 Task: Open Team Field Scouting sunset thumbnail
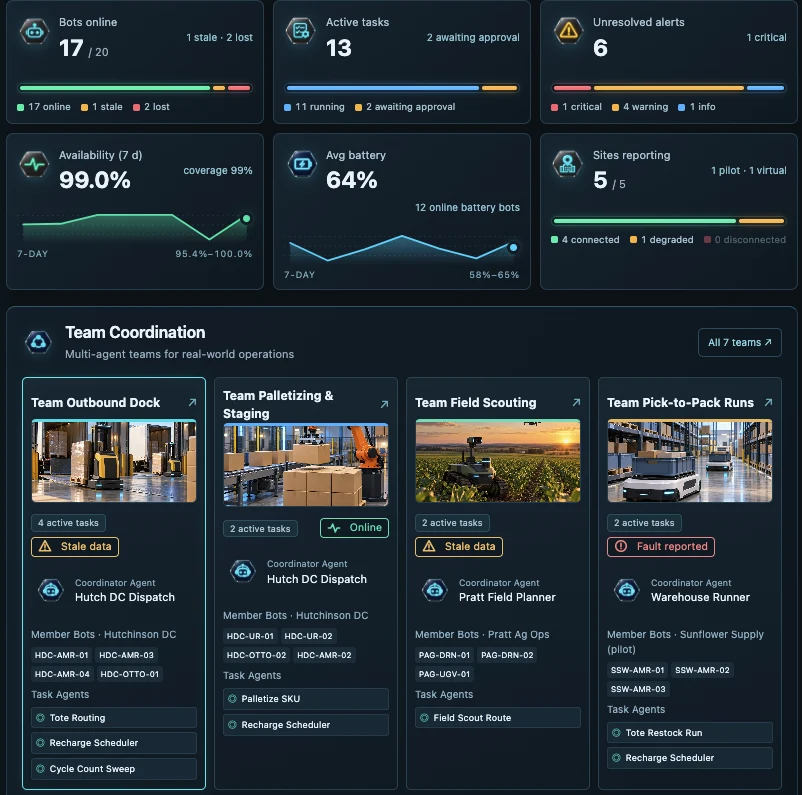498,460
